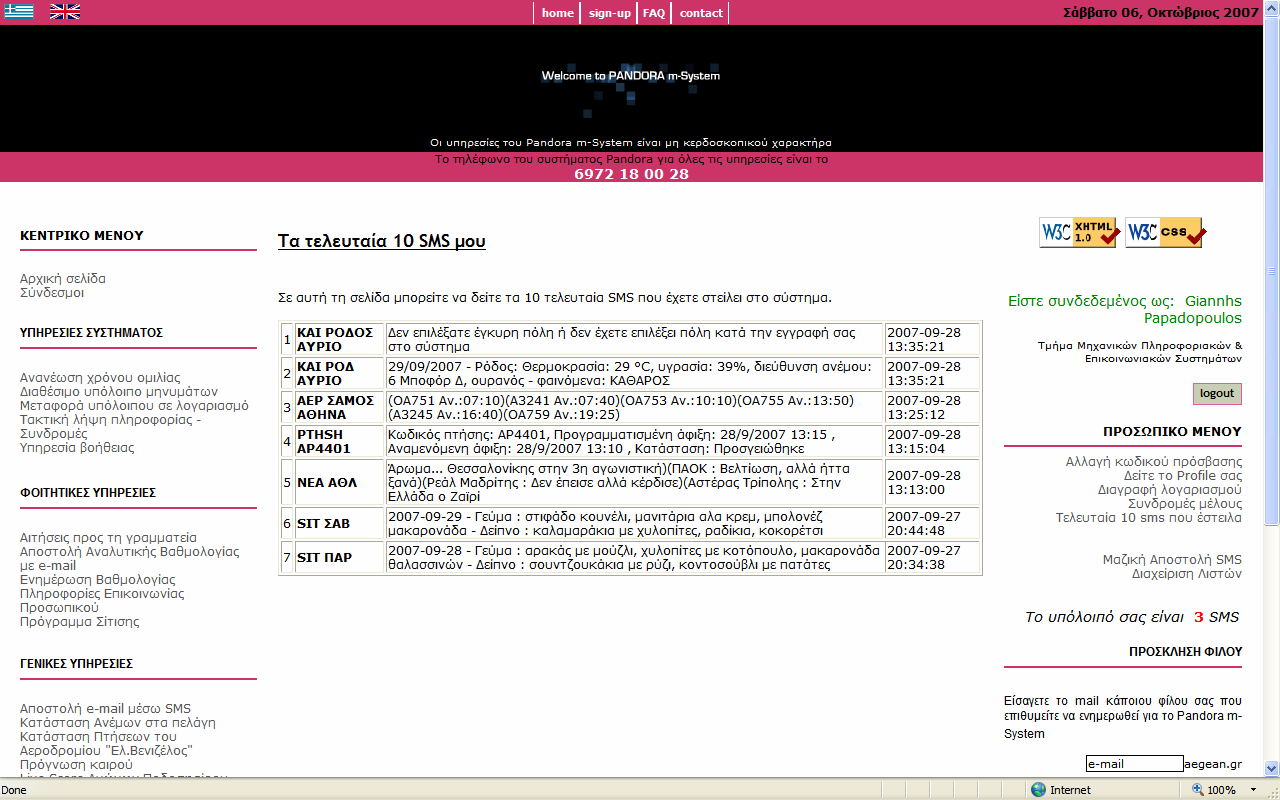Screen dimensions: 1280x800
Task: Open Μαζική Αποστολή SMS link
Action: 1172,559
